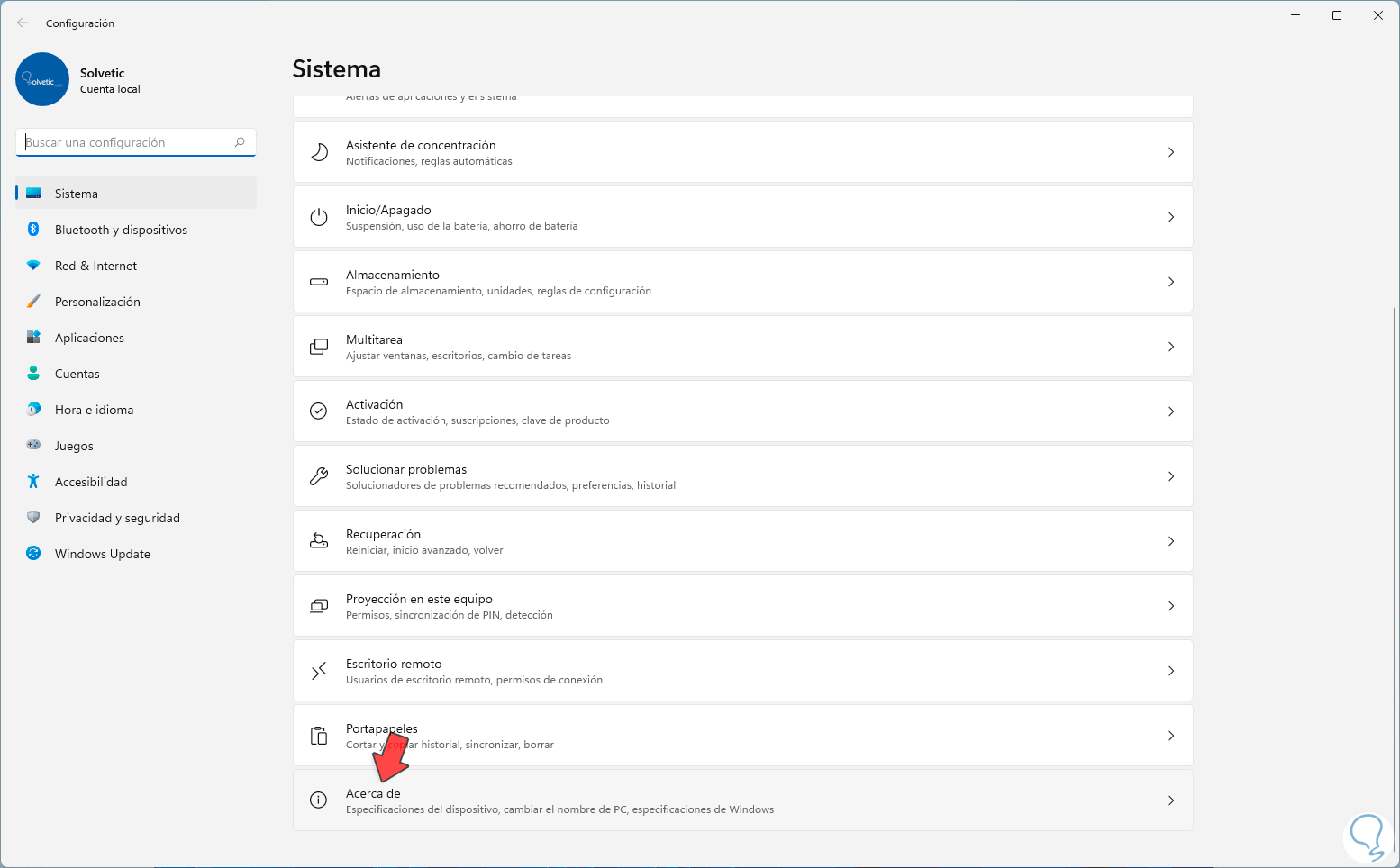The width and height of the screenshot is (1400, 868).
Task: Open the Escritorio remoto row
Action: (x=742, y=671)
